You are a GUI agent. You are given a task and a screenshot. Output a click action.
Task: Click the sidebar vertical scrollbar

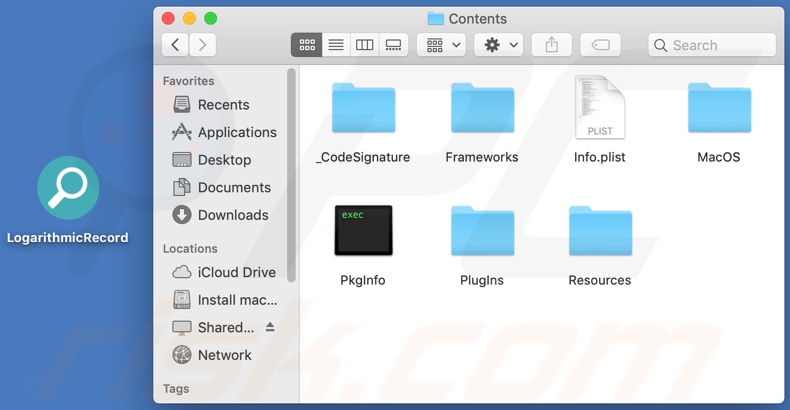(x=291, y=175)
